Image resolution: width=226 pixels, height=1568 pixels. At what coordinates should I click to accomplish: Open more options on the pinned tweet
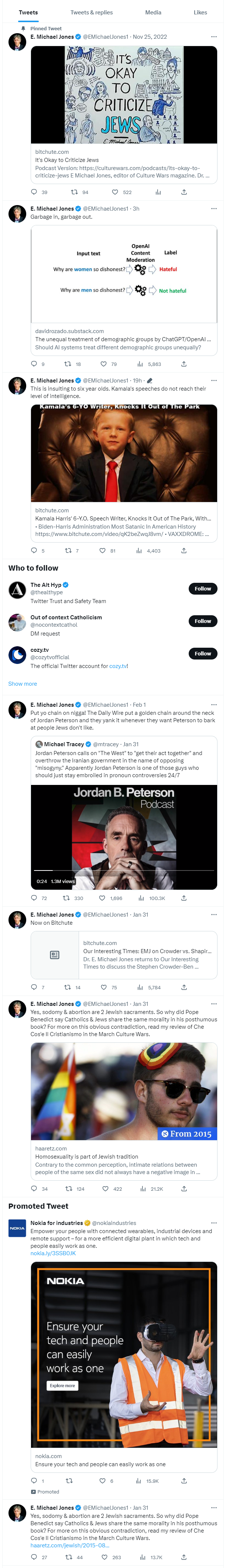[x=214, y=37]
